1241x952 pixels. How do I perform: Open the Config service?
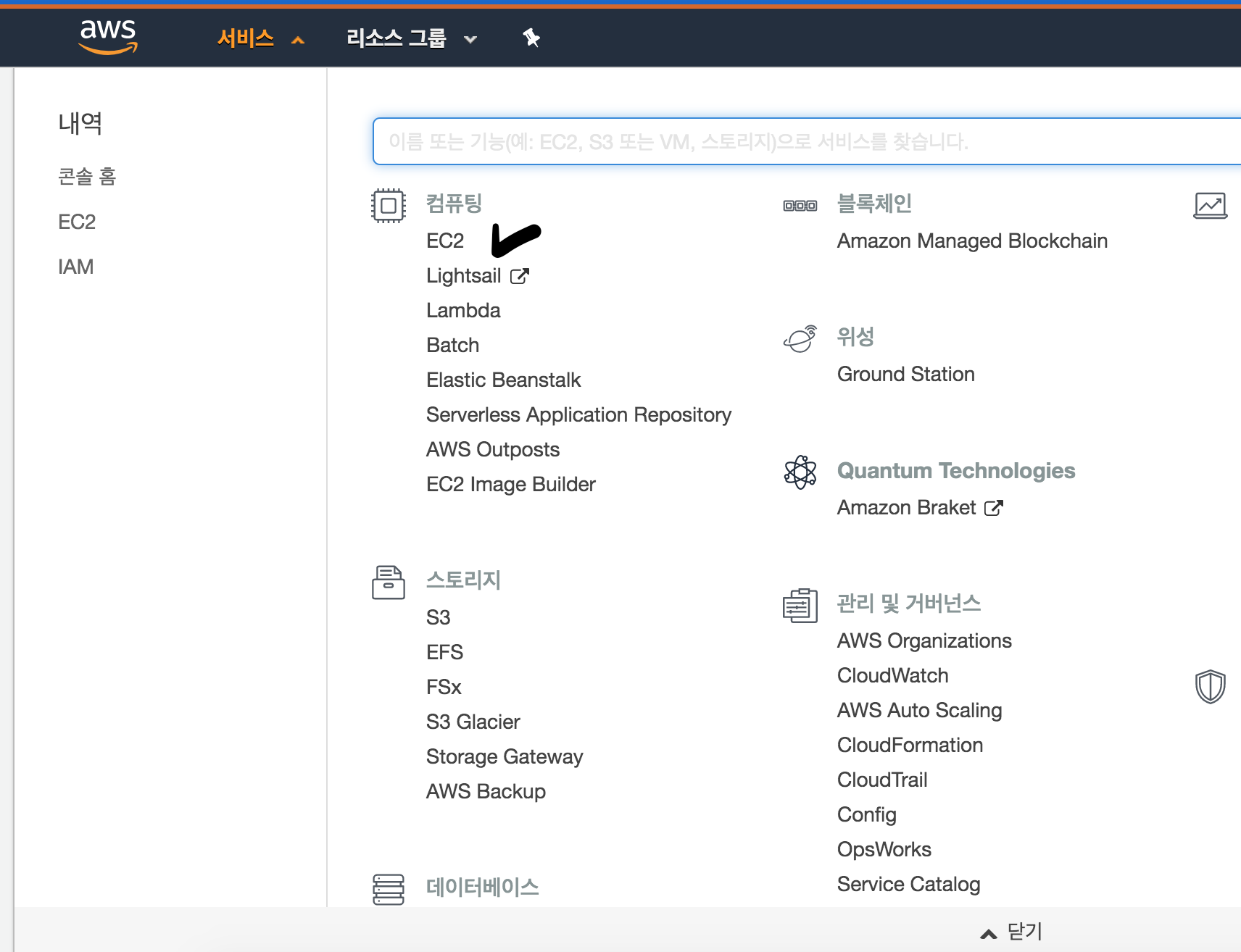(867, 814)
